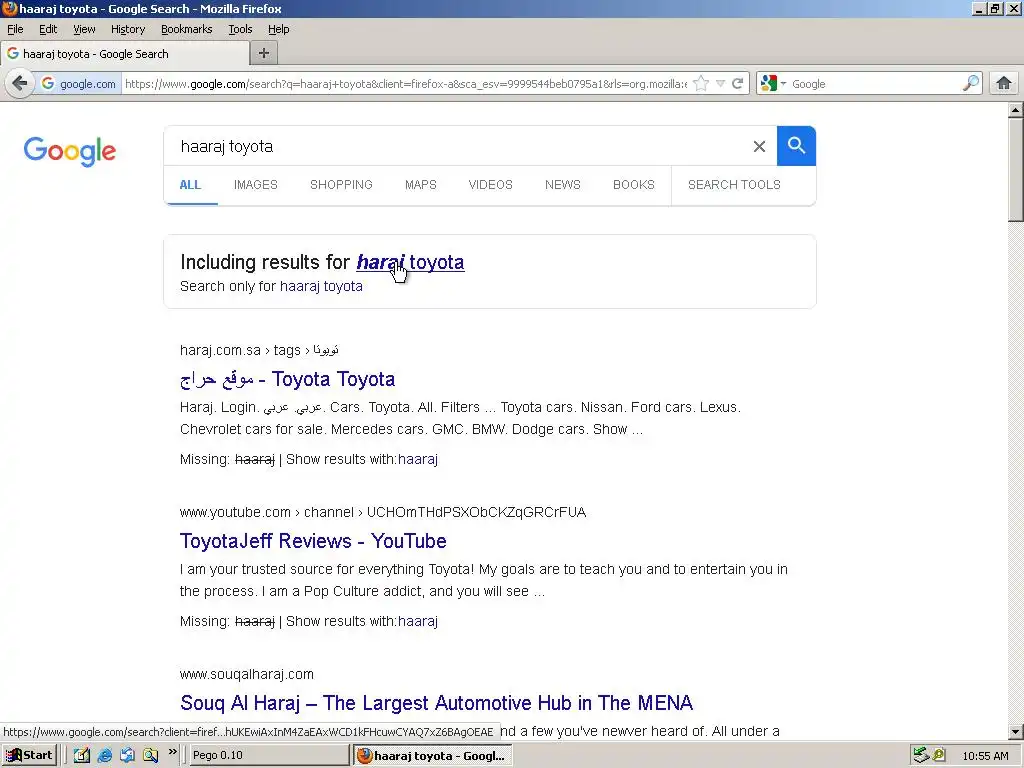Reload the page with the refresh icon

(738, 84)
